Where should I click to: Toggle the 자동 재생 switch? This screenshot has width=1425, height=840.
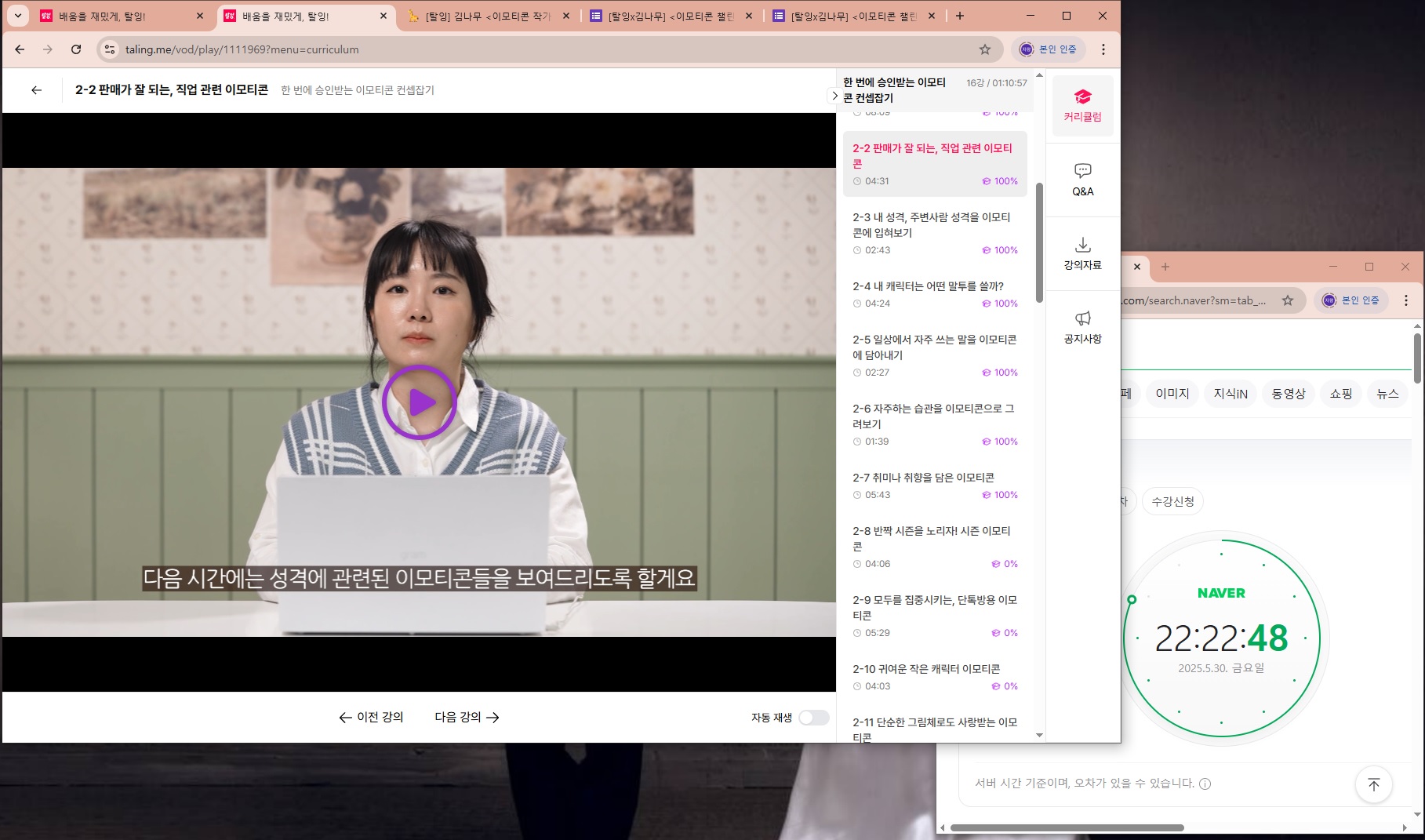(x=813, y=718)
